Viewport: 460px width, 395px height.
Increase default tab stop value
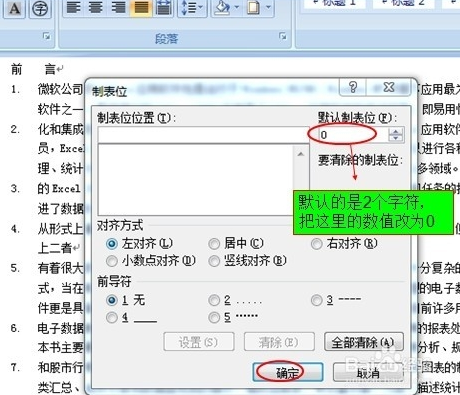[x=396, y=131]
